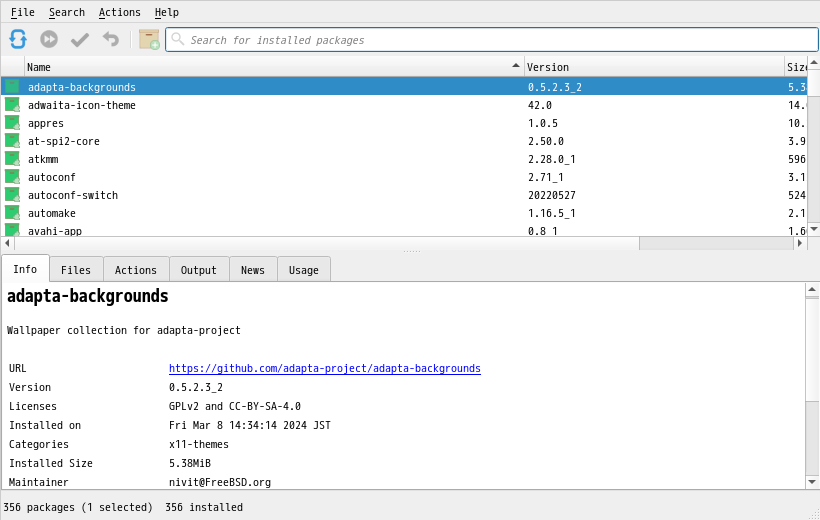
Task: Click the undo changes arrow icon
Action: (x=111, y=39)
